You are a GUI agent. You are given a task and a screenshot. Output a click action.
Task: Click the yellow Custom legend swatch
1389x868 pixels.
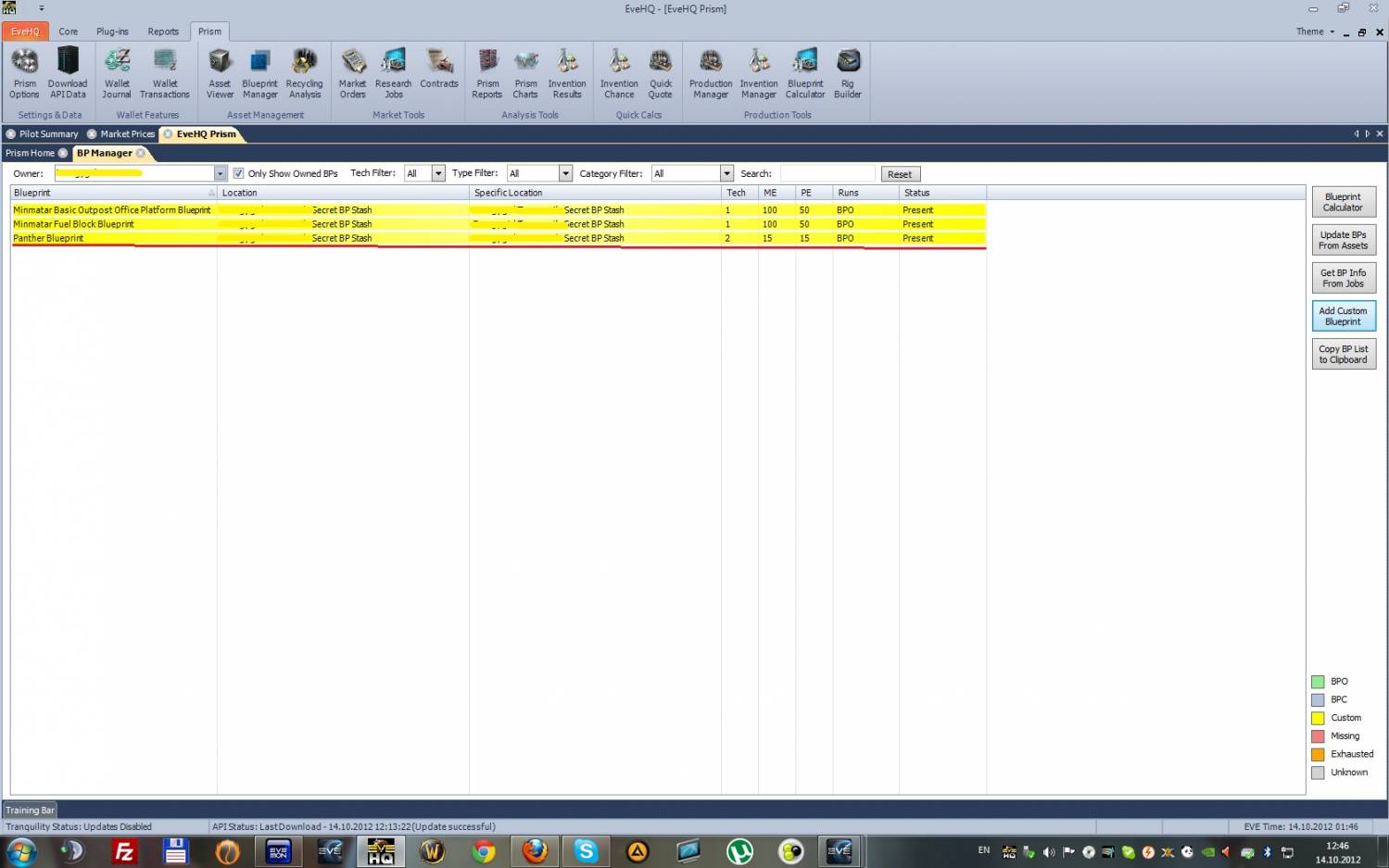click(x=1318, y=718)
